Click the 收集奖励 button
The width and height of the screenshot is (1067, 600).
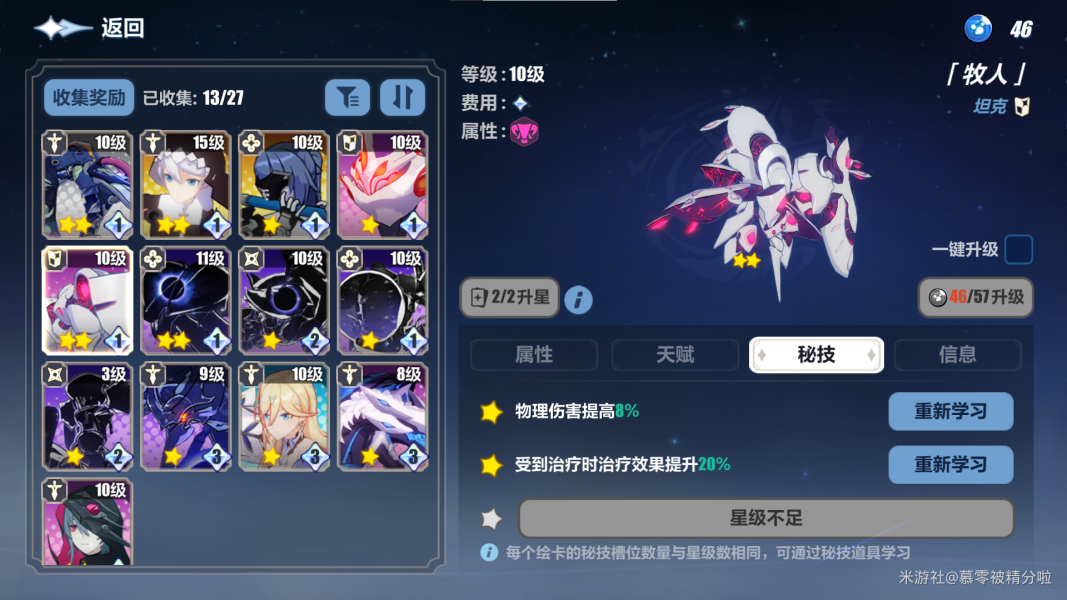[x=89, y=98]
